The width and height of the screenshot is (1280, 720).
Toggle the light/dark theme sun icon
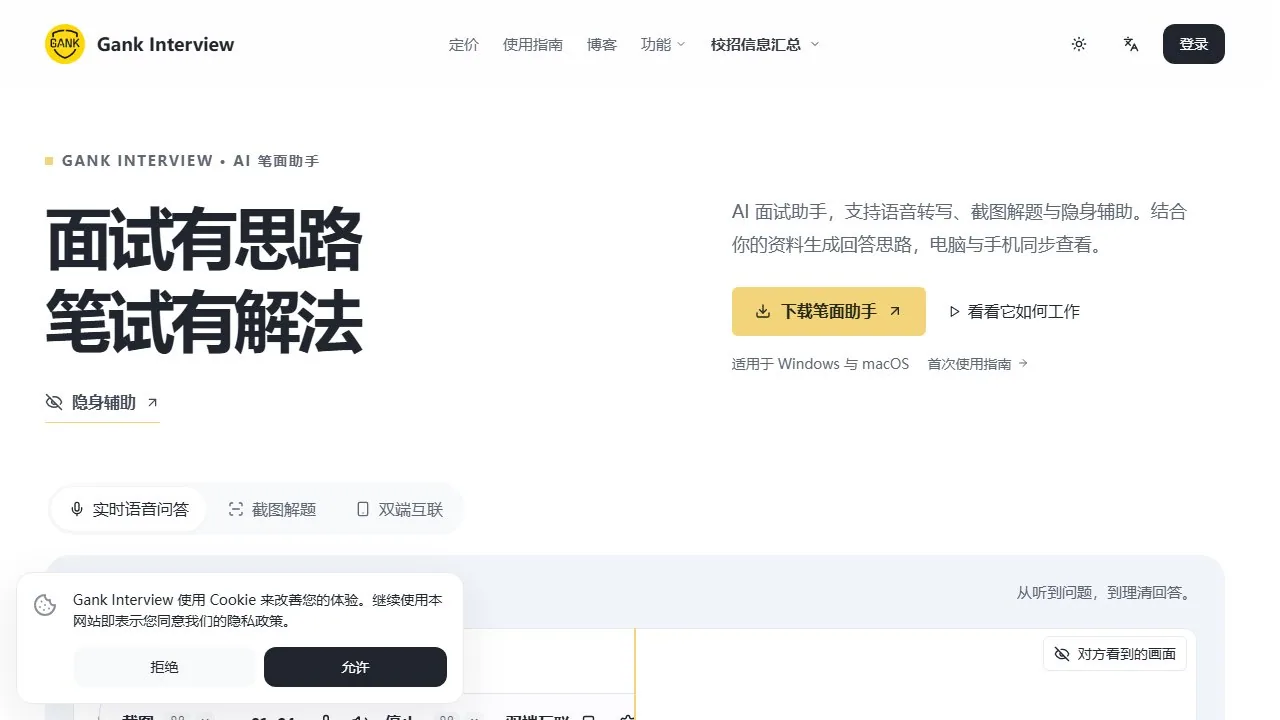(x=1079, y=44)
